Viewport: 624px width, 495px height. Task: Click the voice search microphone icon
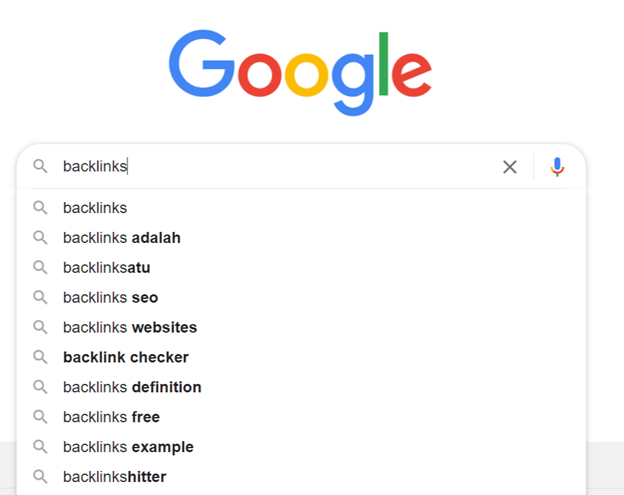[x=557, y=167]
